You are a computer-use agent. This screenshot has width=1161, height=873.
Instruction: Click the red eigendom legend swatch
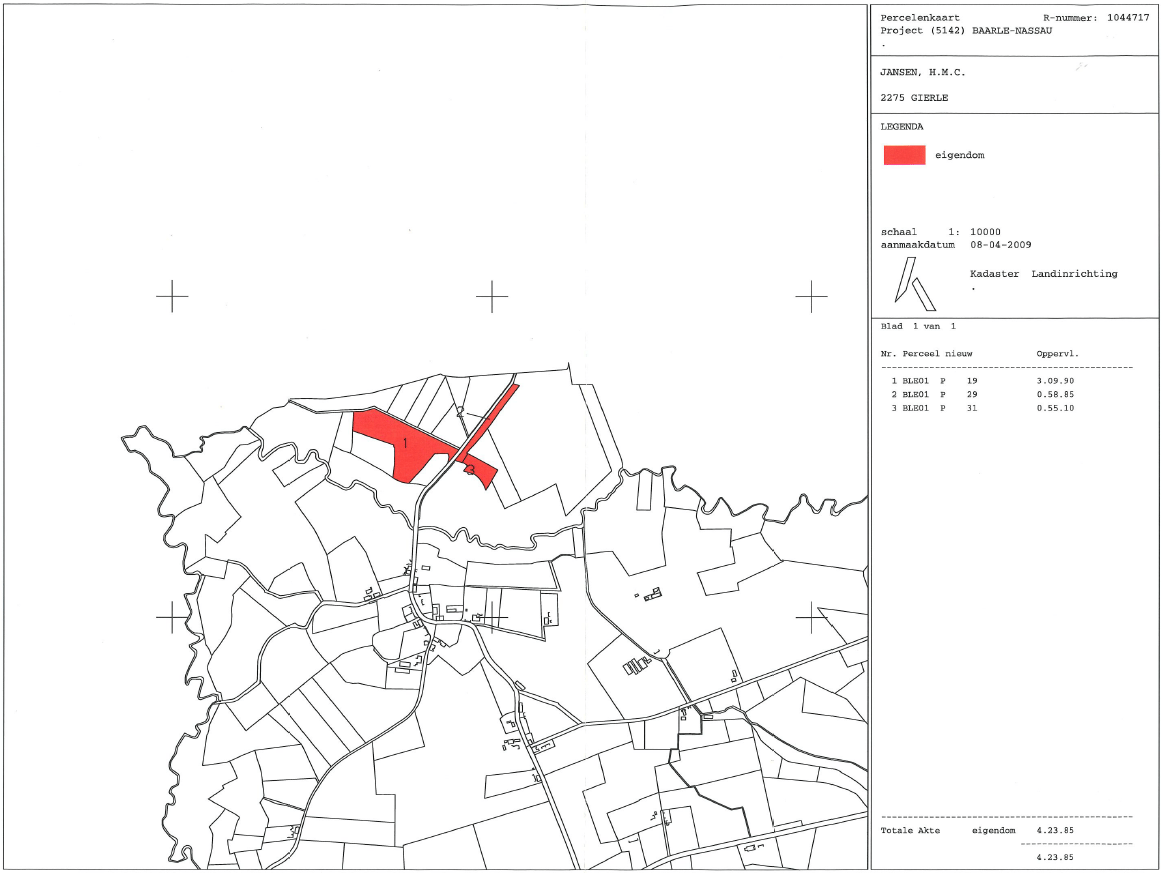pyautogui.click(x=904, y=155)
